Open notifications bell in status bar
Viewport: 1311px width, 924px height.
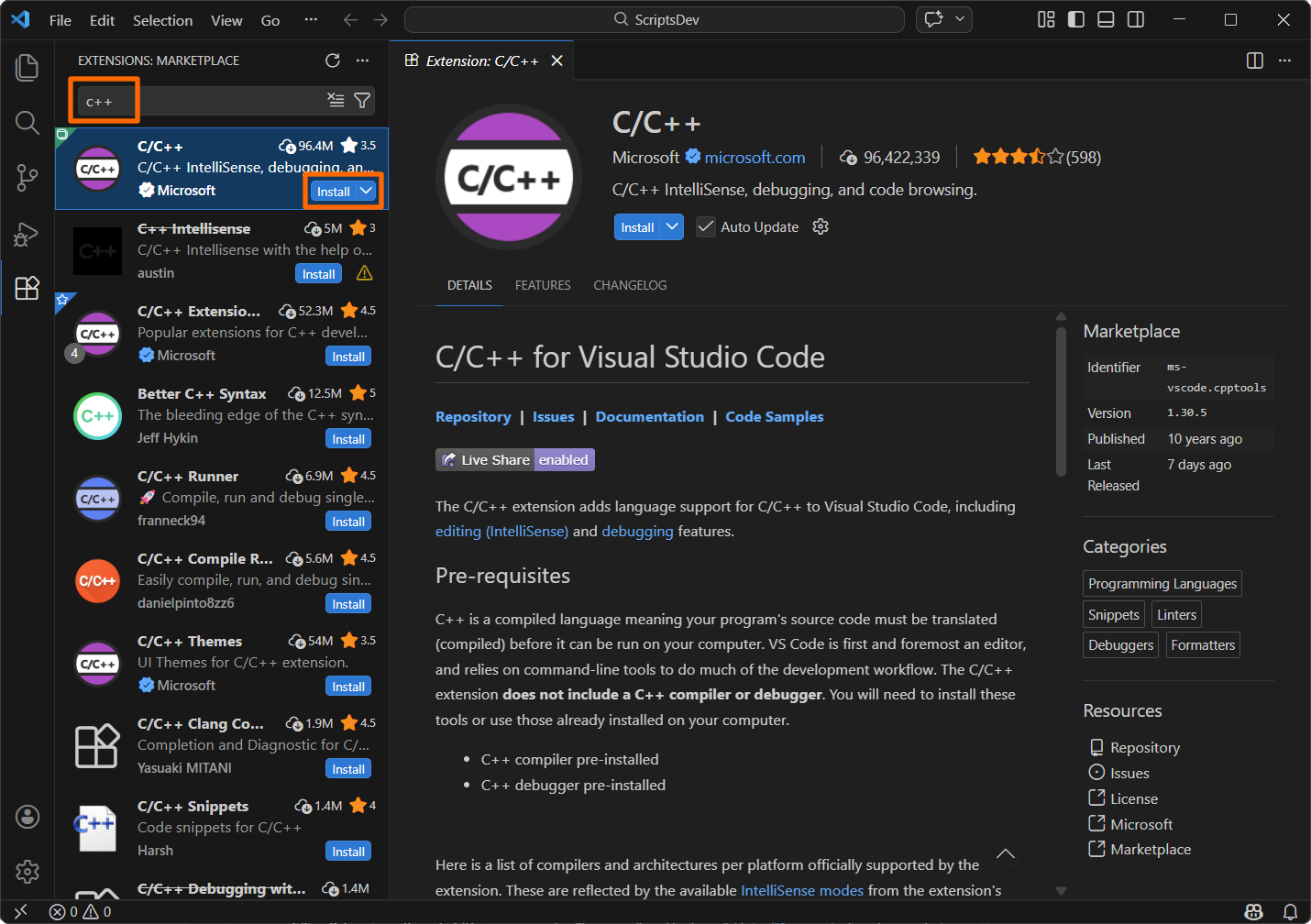pyautogui.click(x=1289, y=911)
